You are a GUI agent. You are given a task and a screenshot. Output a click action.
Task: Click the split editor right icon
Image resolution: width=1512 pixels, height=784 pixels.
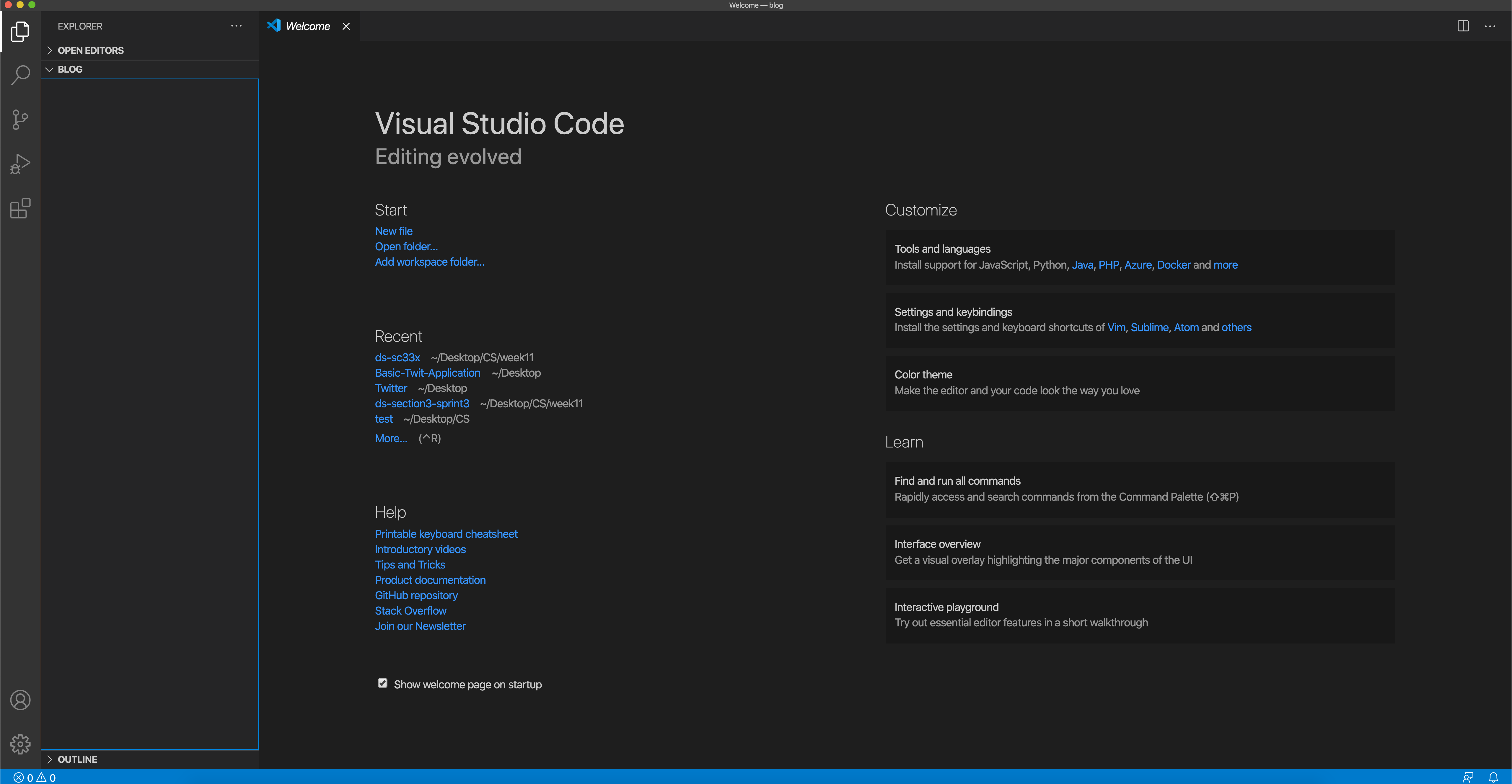click(1463, 26)
